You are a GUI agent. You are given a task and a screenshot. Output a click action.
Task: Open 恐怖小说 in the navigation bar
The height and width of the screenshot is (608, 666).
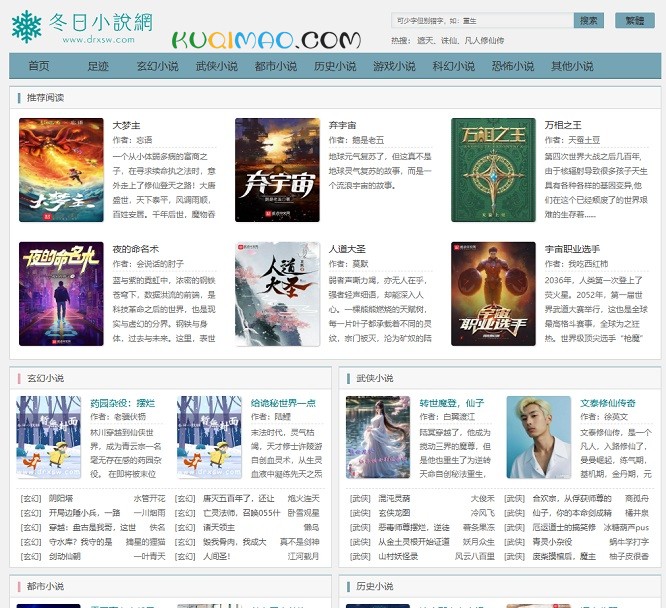click(513, 66)
